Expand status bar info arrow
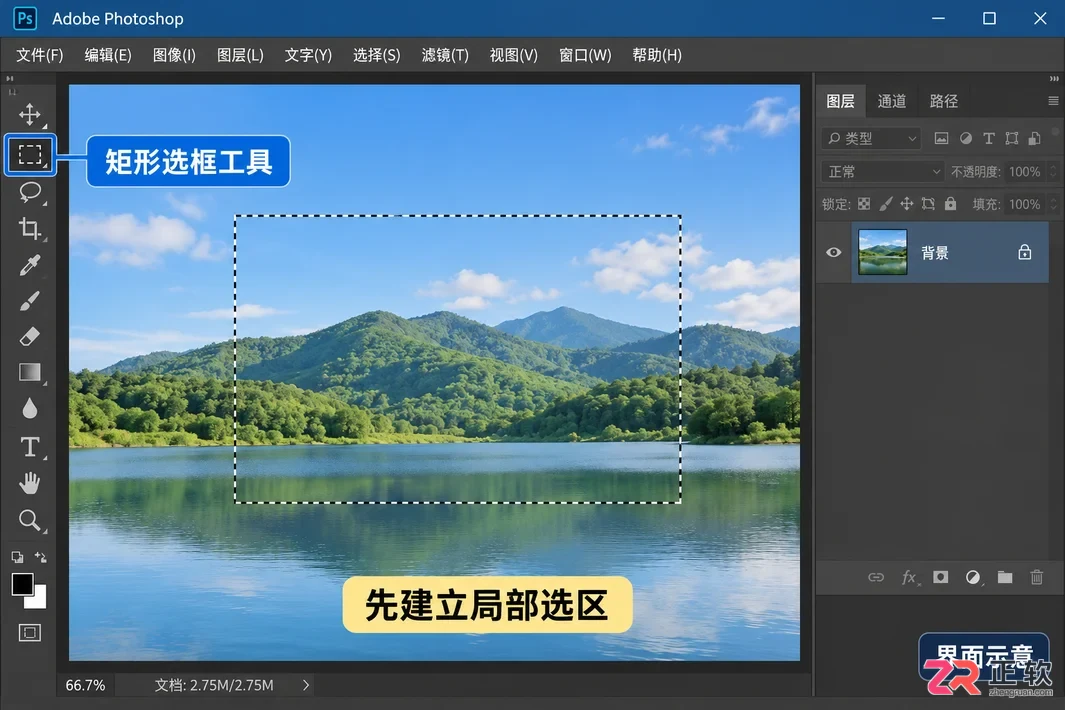The image size is (1065, 710). click(x=306, y=685)
